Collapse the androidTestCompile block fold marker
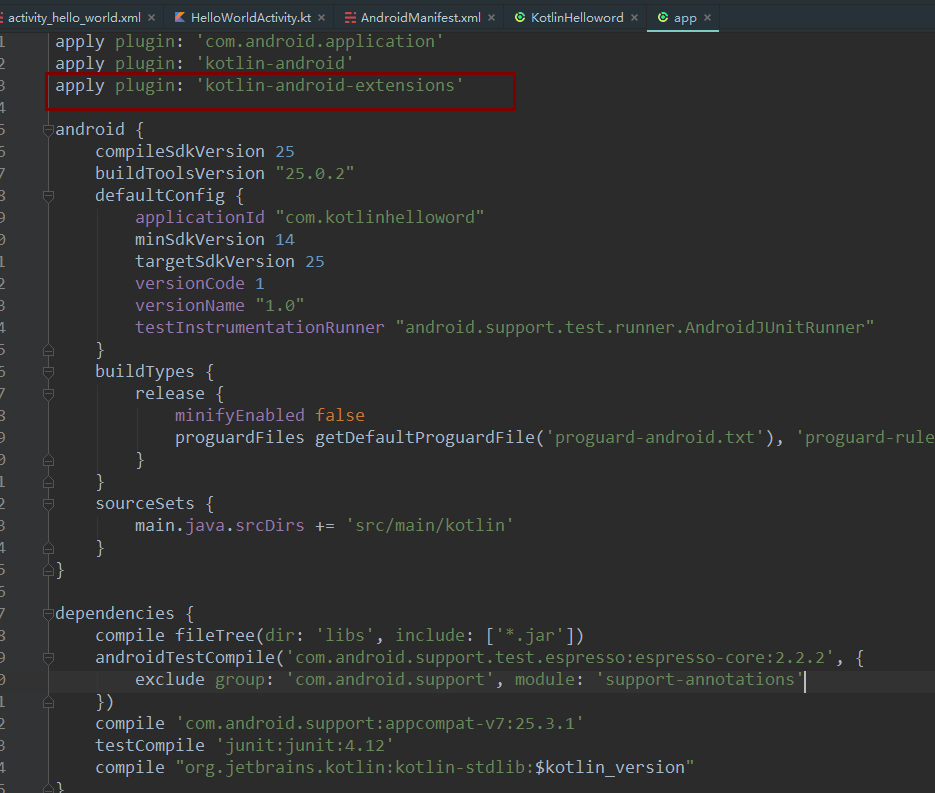This screenshot has width=935, height=793. (48, 658)
